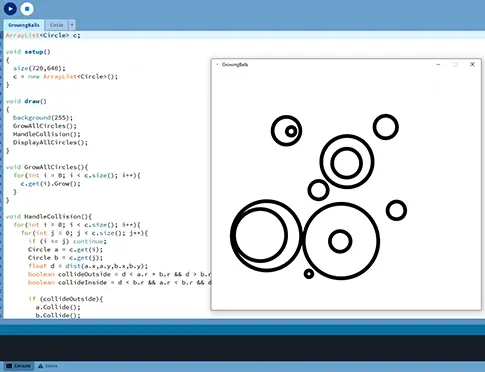The image size is (485, 372).
Task: Click the 'a.Collide();' line
Action: (x=58, y=307)
